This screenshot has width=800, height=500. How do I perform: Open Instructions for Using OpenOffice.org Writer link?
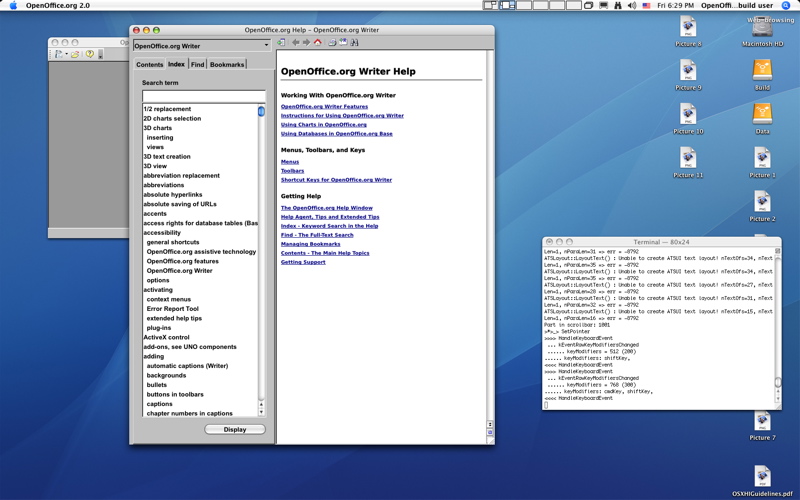342,116
